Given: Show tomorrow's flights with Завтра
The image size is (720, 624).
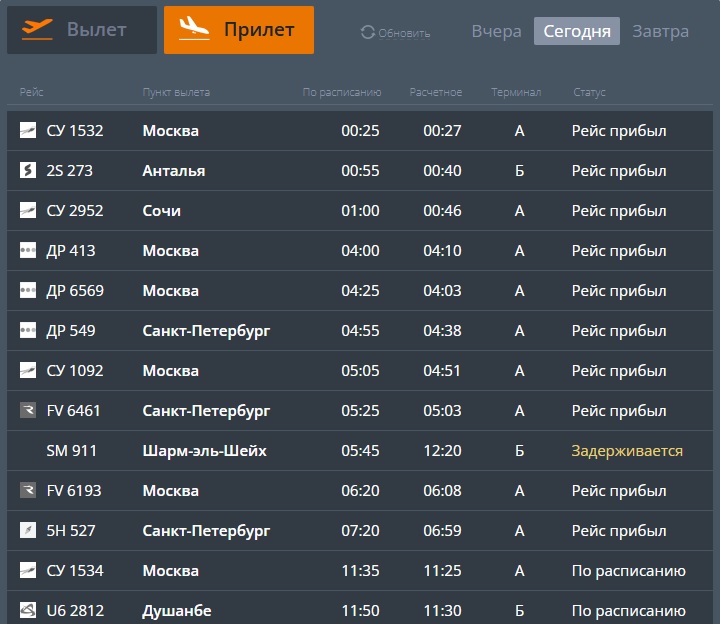Looking at the screenshot, I should click(660, 31).
